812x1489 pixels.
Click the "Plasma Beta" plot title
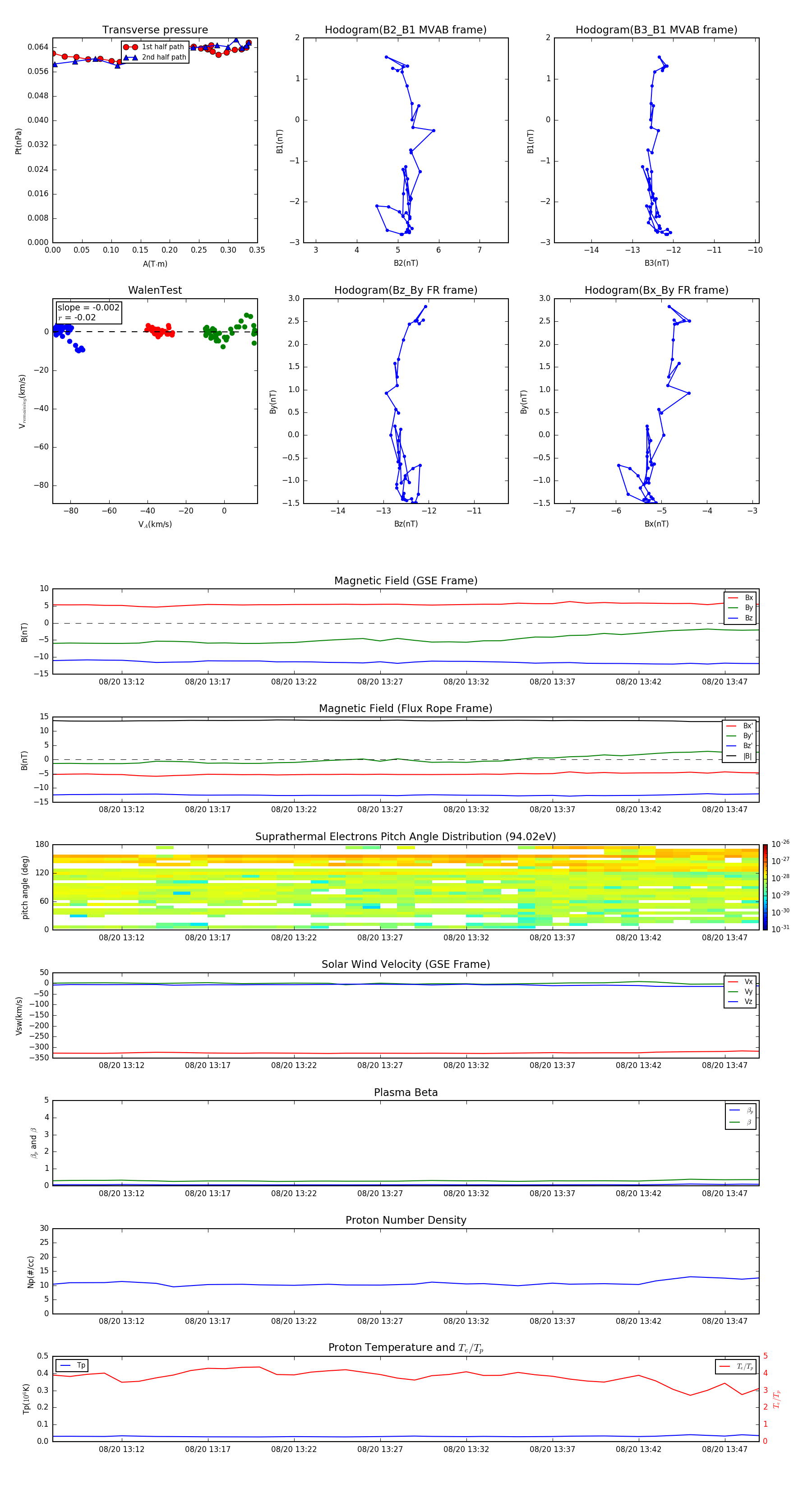coord(406,1092)
